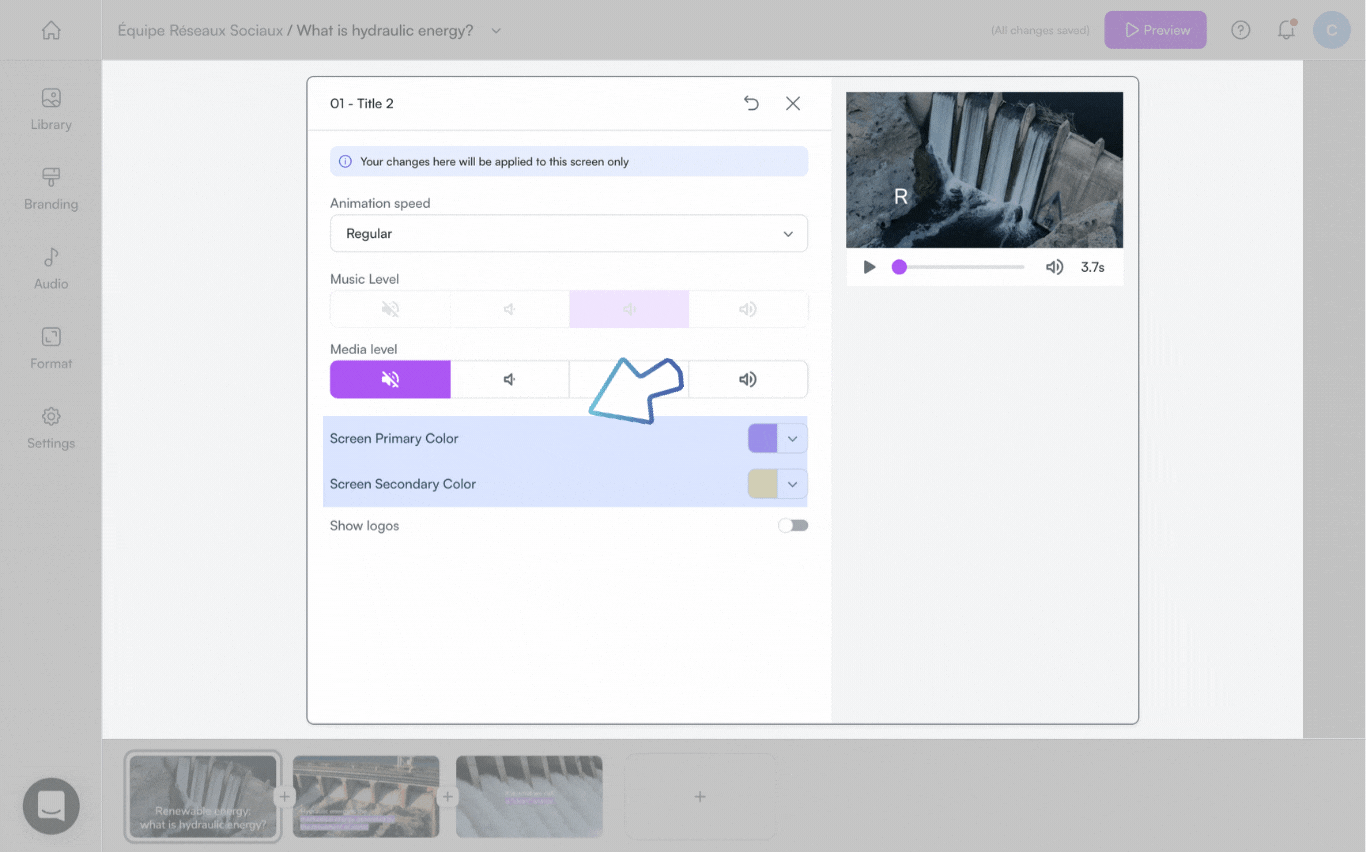Open the chat support bubble

point(51,805)
